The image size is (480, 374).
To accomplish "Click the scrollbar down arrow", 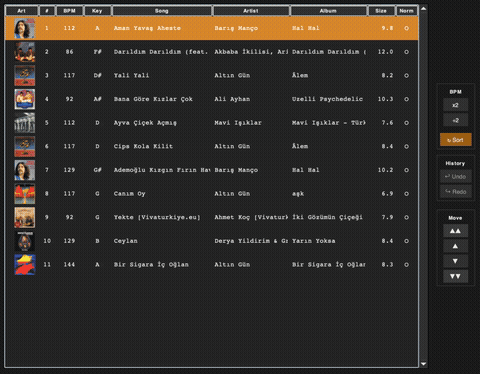I will pyautogui.click(x=423, y=364).
